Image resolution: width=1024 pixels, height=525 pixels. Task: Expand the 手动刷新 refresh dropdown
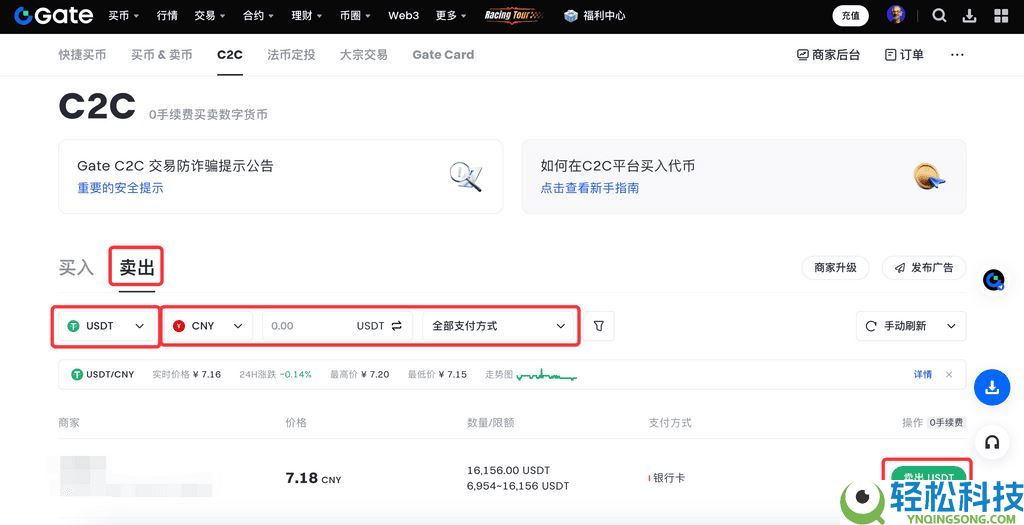[x=911, y=326]
